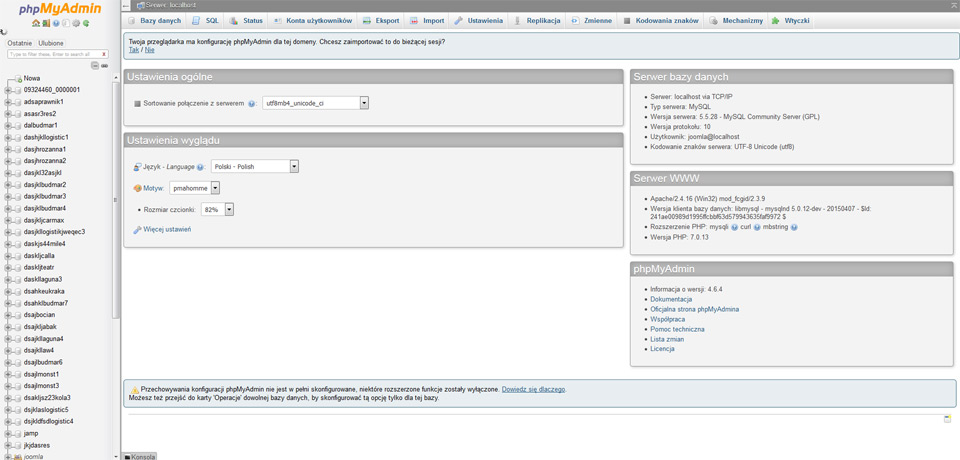960x460 pixels.
Task: Collapse all navigation tree nodes
Action: pos(95,66)
